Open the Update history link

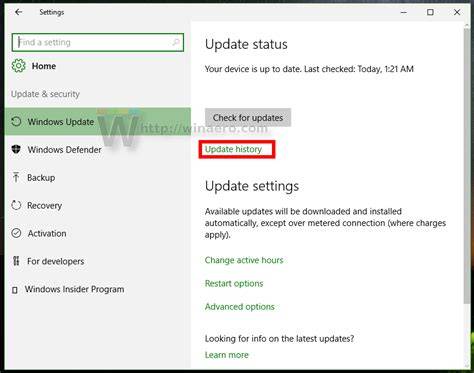click(x=233, y=149)
